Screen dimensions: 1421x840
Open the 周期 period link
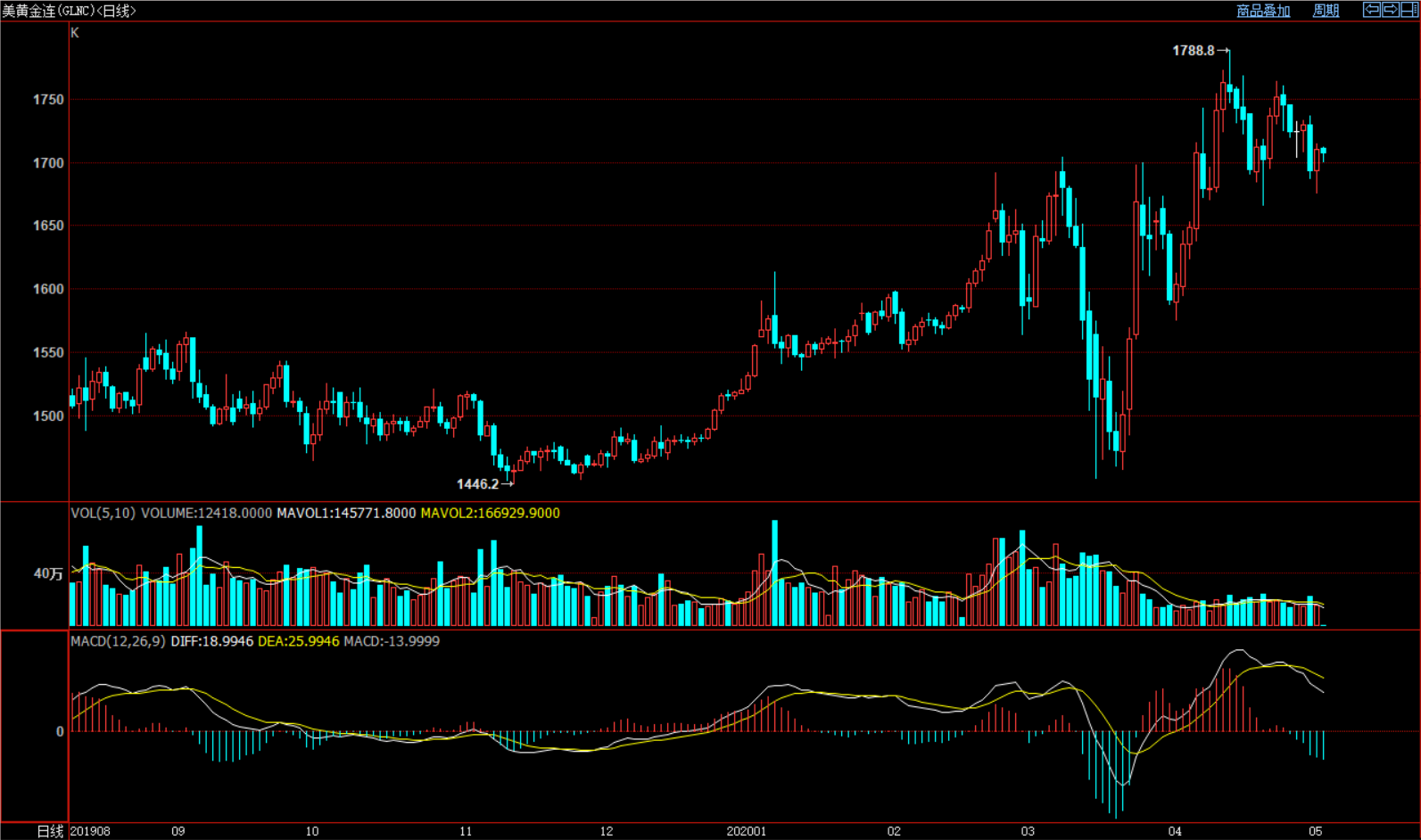[1326, 11]
